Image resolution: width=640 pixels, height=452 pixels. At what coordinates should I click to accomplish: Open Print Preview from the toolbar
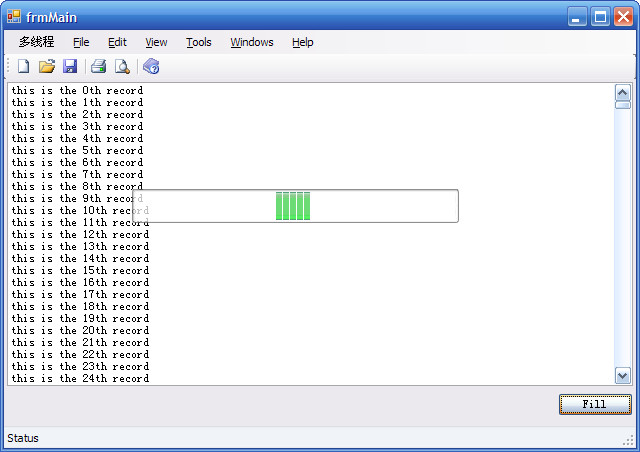[x=122, y=66]
